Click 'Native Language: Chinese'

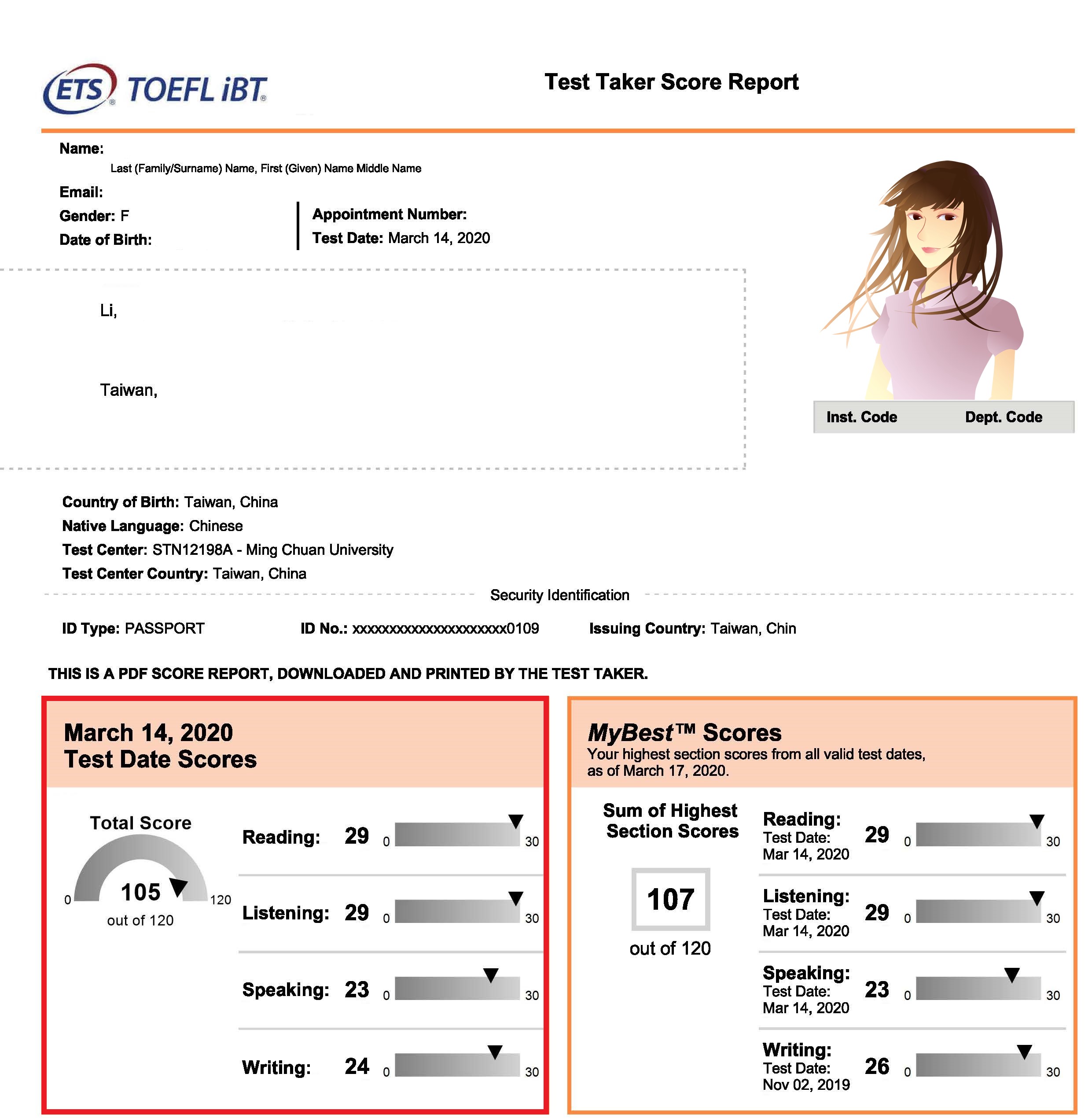[x=152, y=526]
